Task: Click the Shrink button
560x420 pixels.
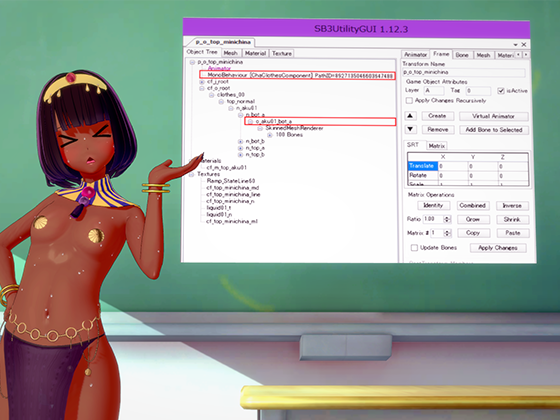Action: 512,220
